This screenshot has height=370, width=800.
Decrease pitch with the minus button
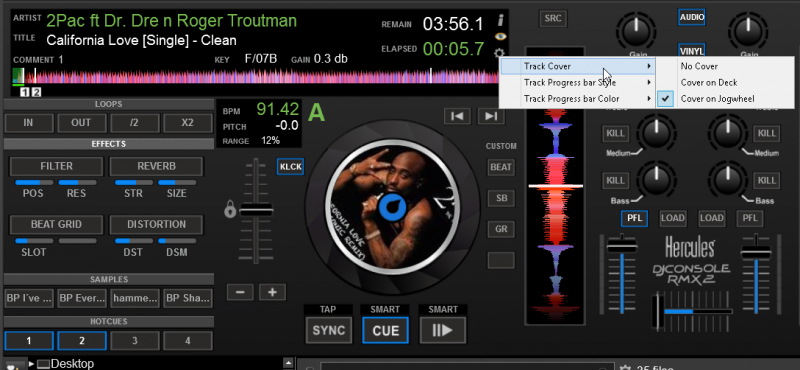240,292
